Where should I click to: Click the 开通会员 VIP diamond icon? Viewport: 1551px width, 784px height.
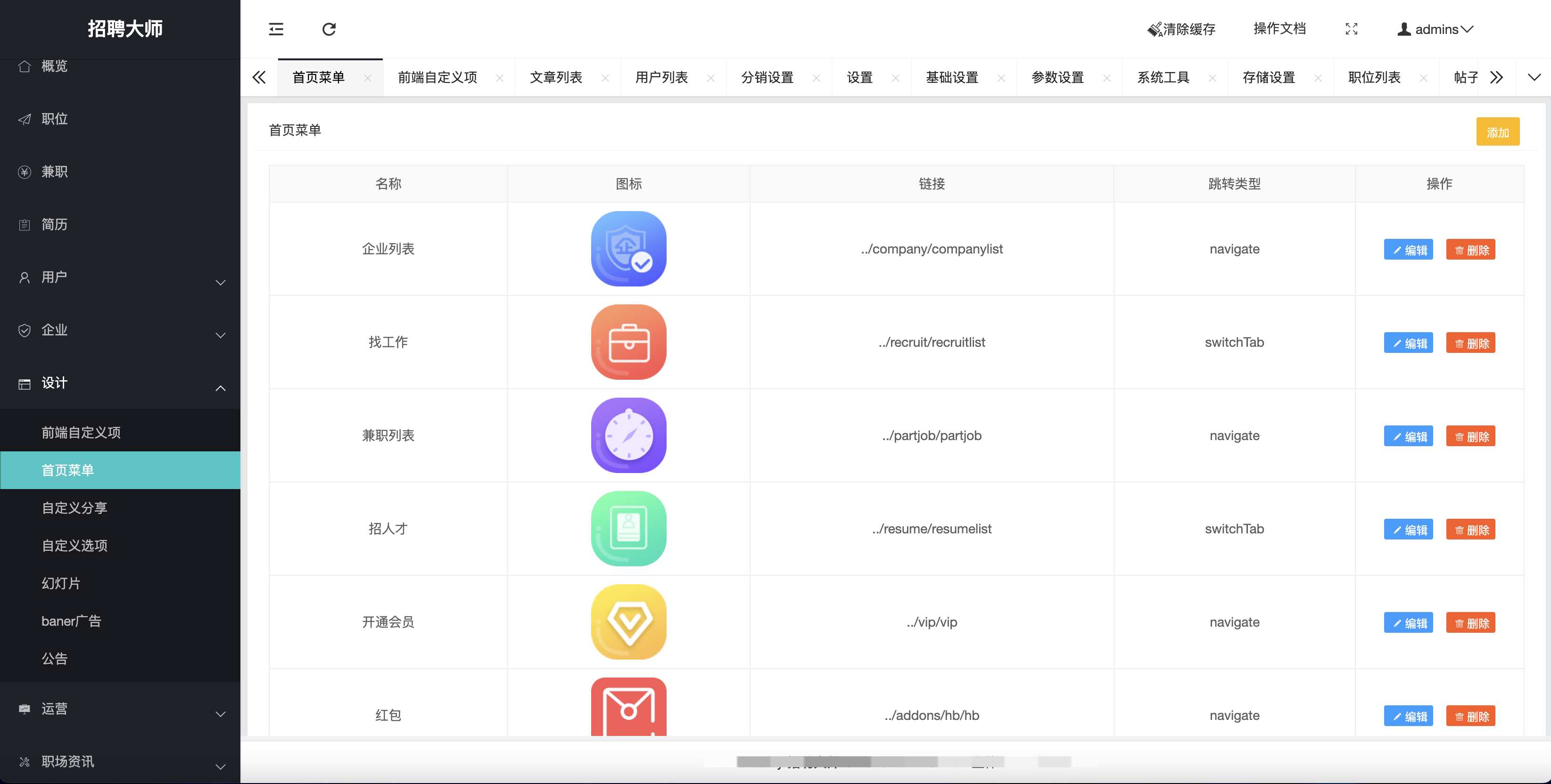628,621
